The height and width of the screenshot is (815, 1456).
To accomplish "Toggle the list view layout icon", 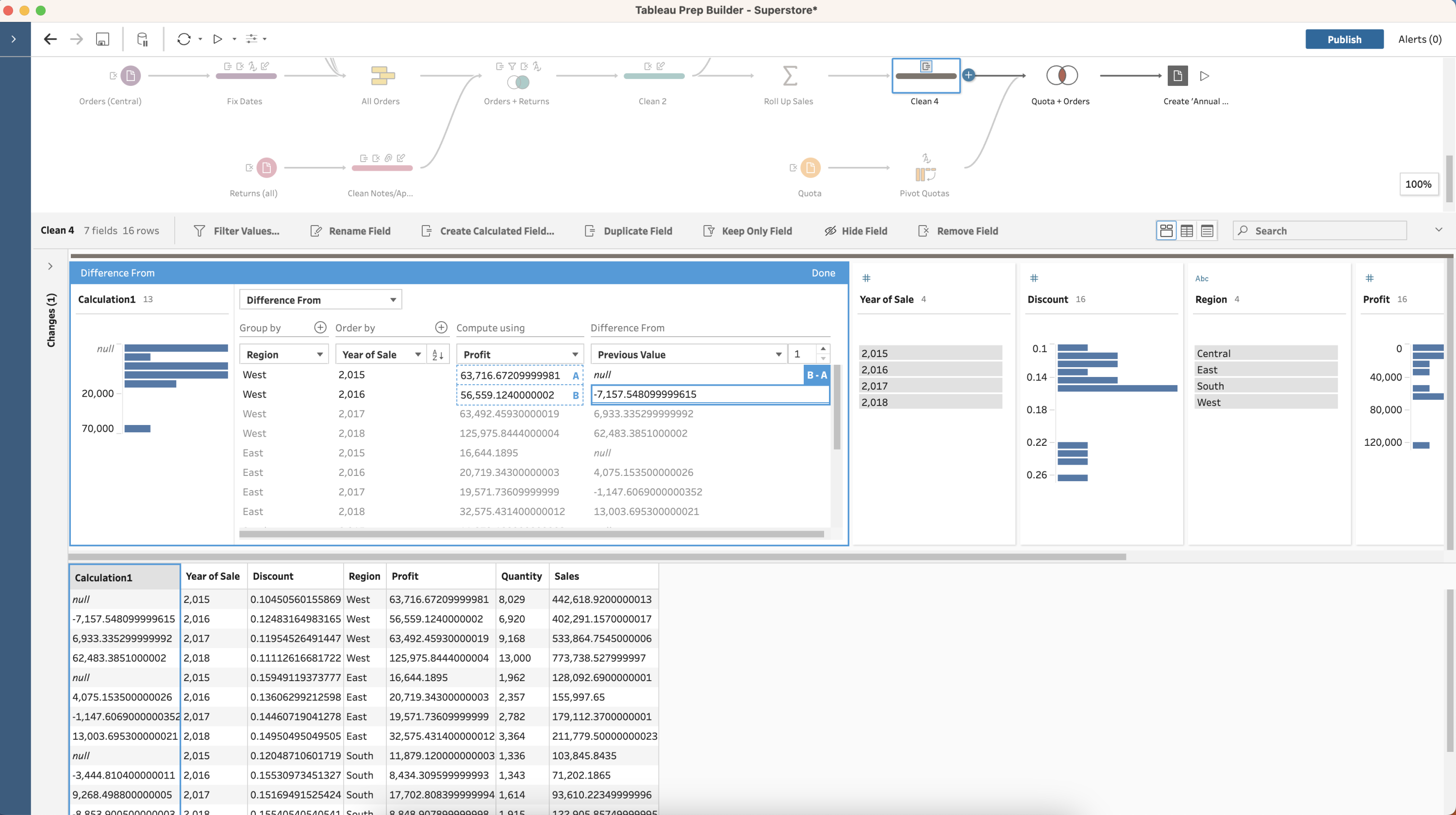I will 1207,231.
